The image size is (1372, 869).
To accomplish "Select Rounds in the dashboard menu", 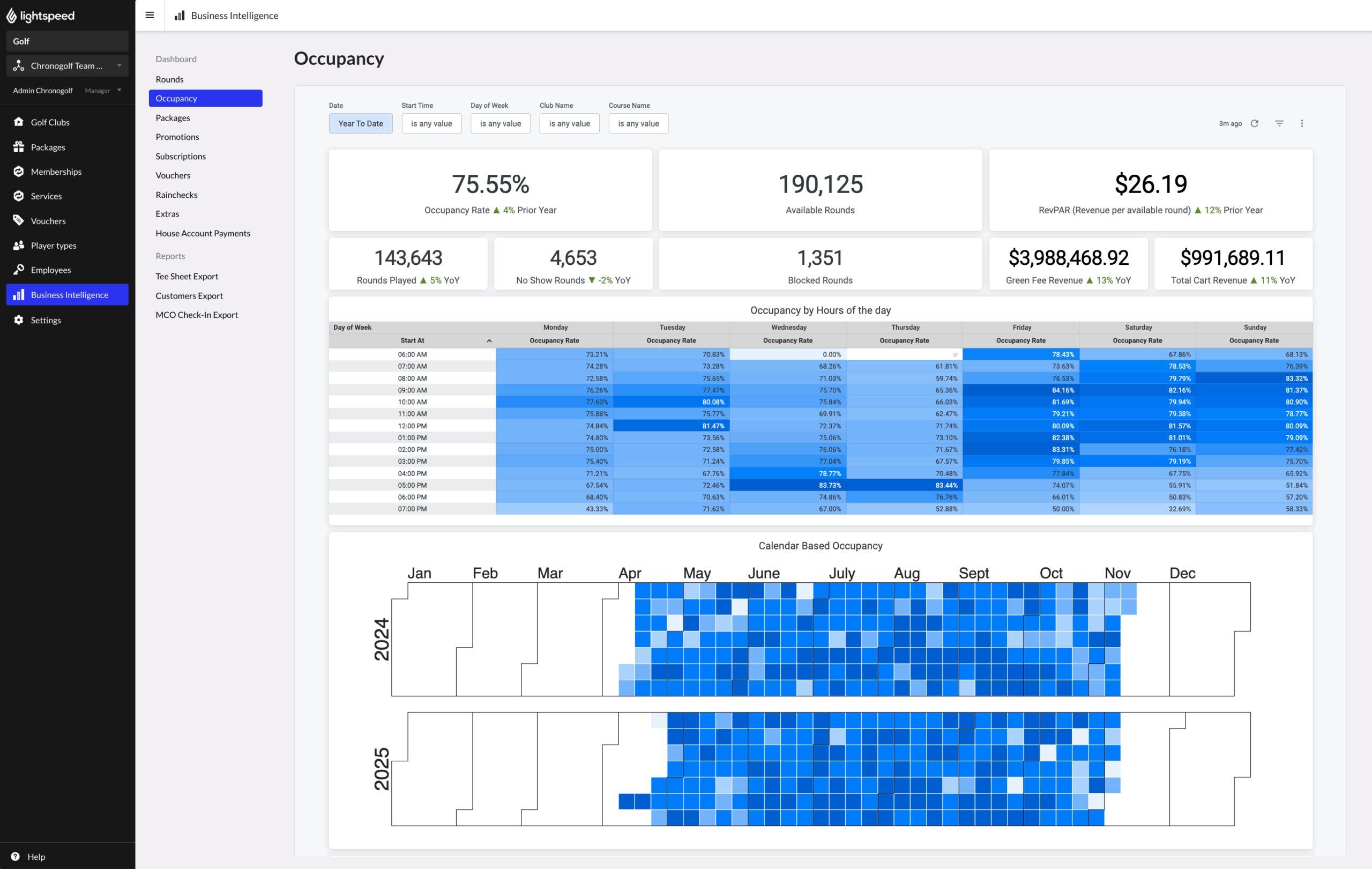I will 169,79.
